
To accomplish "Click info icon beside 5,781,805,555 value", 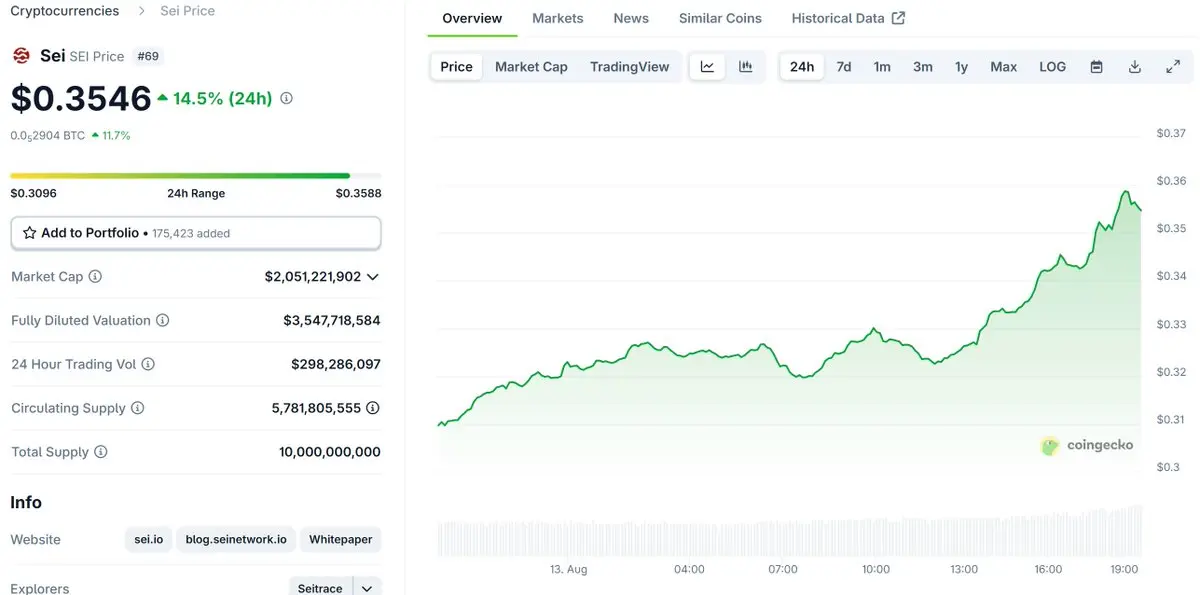I will (x=373, y=408).
